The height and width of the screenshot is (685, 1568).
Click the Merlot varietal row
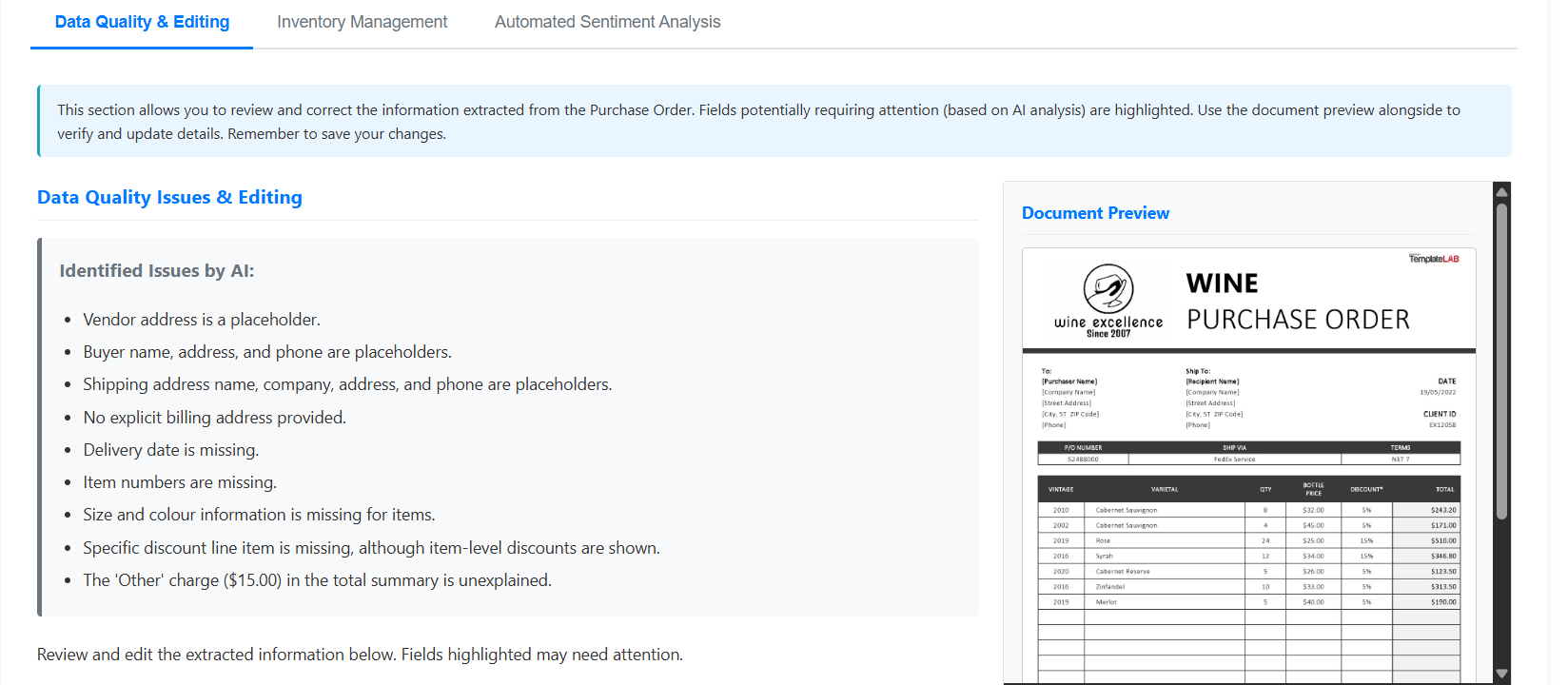[1248, 602]
